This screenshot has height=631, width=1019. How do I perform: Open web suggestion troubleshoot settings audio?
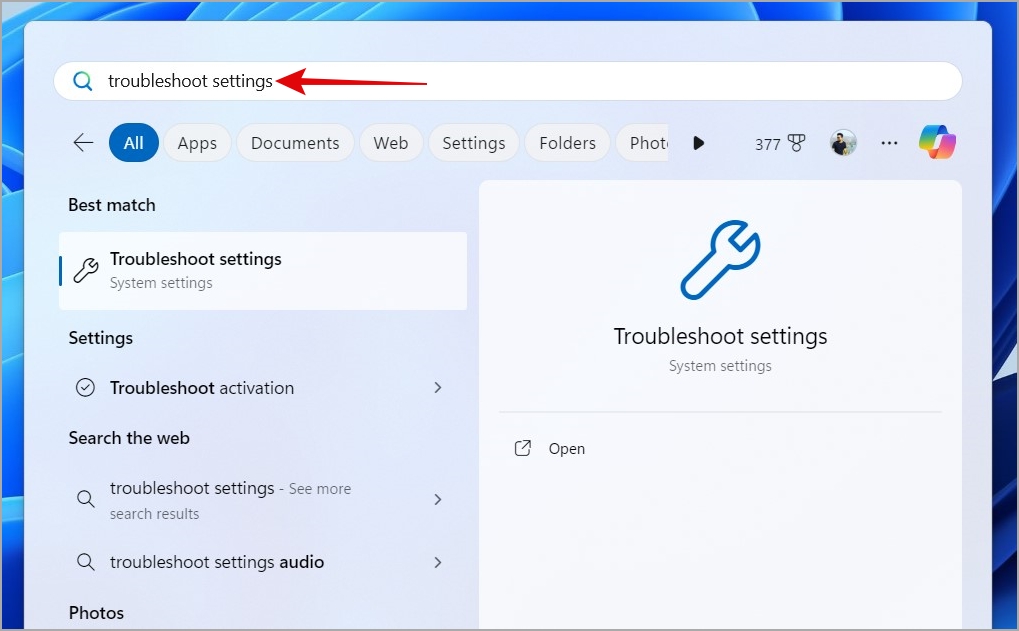tap(263, 562)
